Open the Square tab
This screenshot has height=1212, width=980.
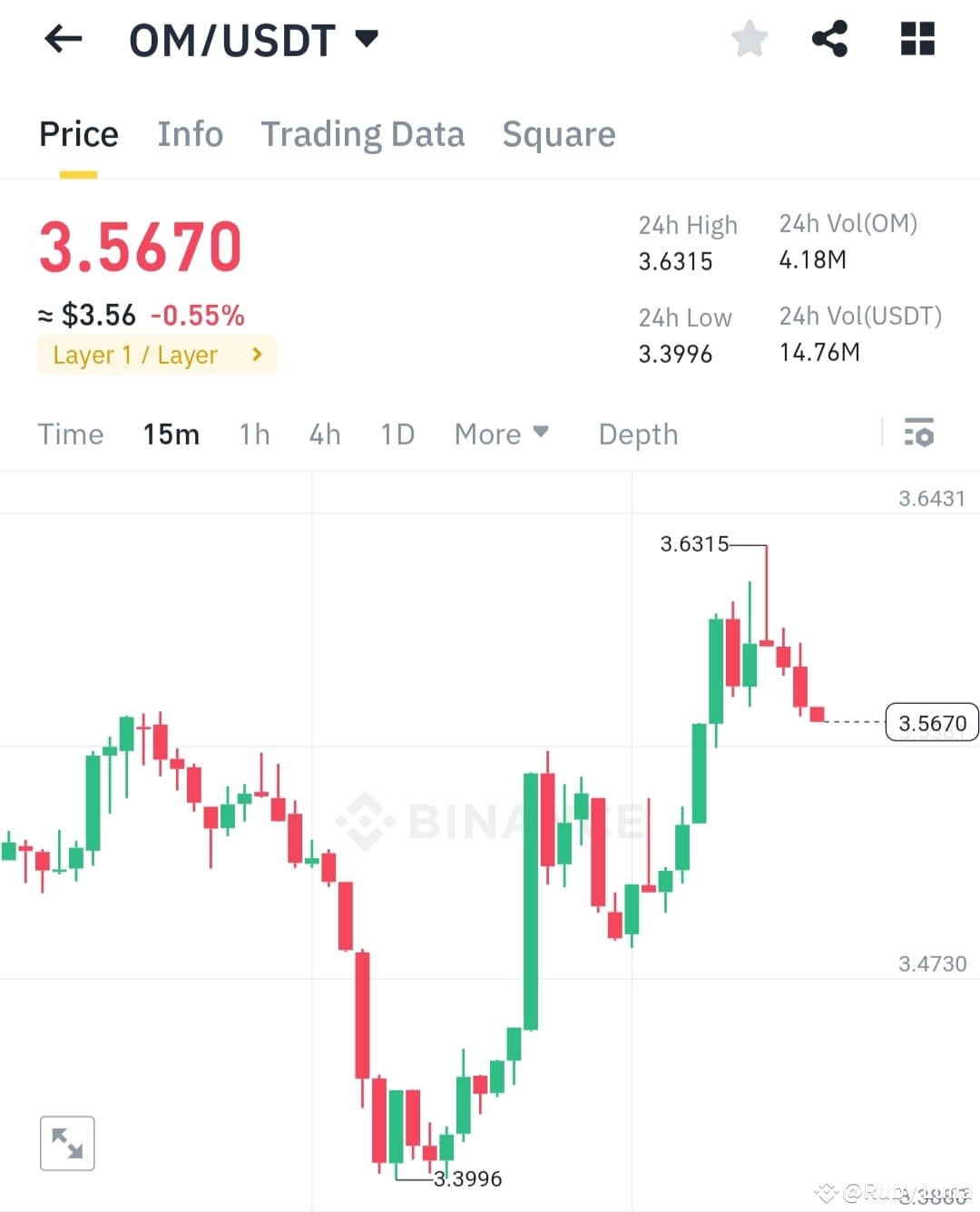pyautogui.click(x=559, y=133)
